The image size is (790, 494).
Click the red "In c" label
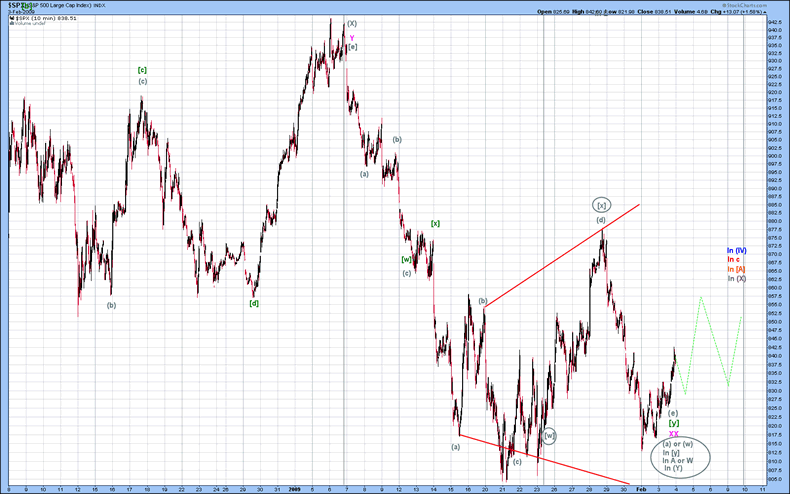734,259
